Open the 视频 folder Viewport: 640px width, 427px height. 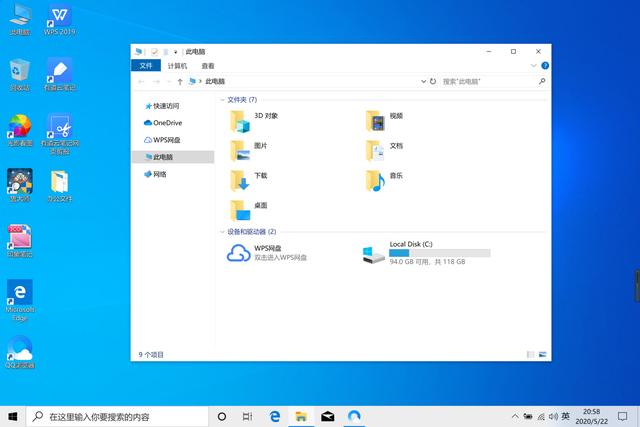click(384, 121)
